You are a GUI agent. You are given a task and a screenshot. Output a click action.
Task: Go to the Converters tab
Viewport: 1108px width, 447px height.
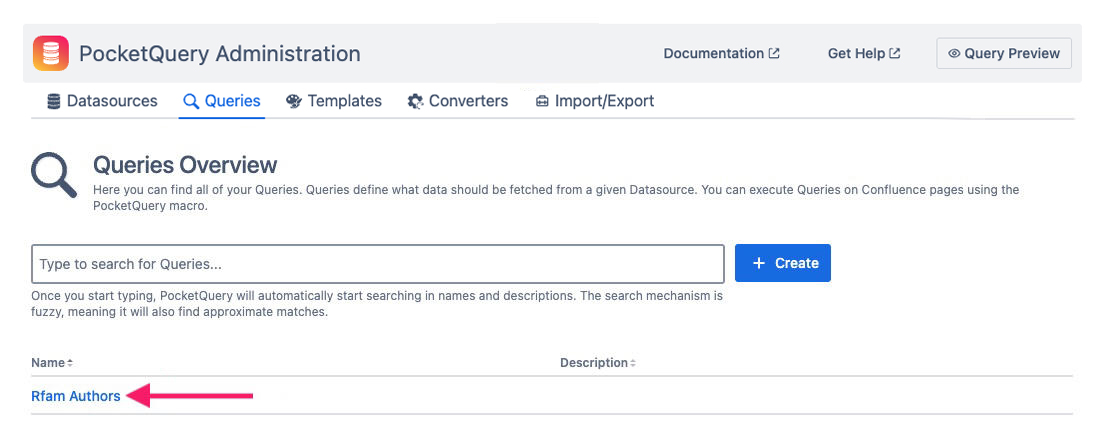468,101
